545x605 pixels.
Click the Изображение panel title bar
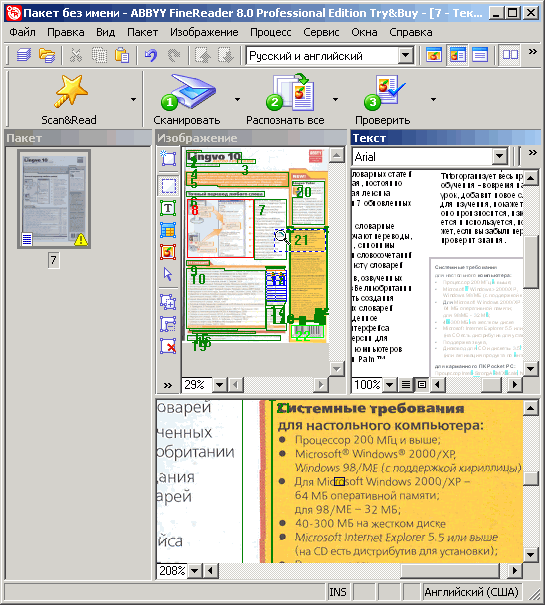(x=251, y=138)
